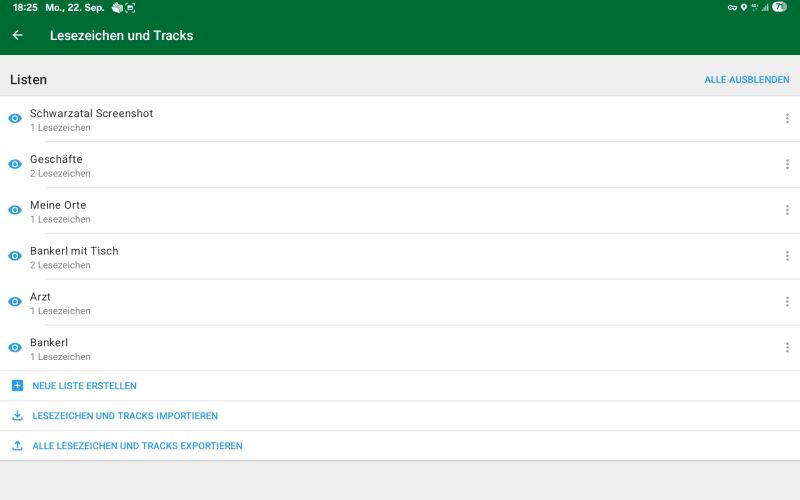
Task: Toggle visibility of Geschäfte list
Action: [x=15, y=164]
